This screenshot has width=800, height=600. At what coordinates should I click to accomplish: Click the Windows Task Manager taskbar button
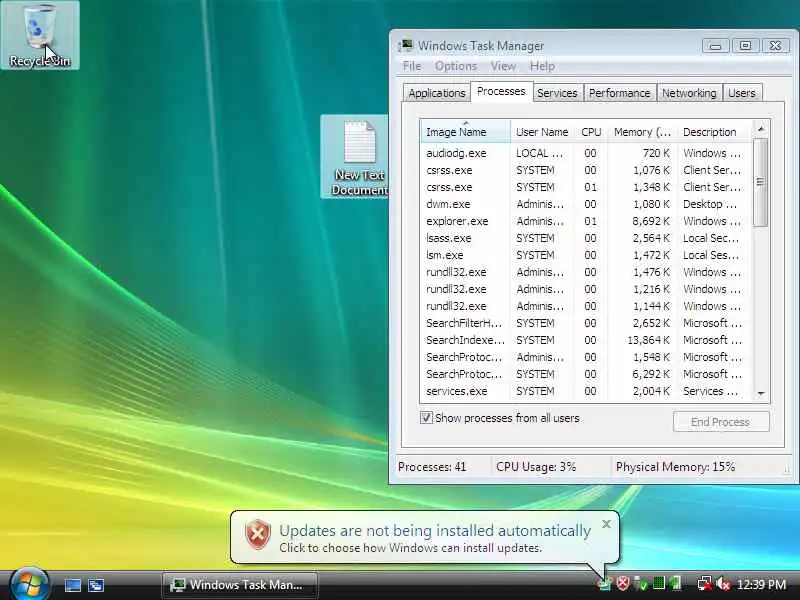click(240, 585)
